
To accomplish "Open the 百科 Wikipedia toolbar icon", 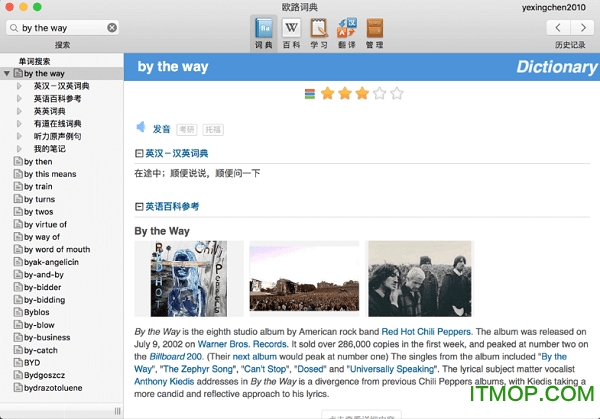I will pyautogui.click(x=292, y=32).
